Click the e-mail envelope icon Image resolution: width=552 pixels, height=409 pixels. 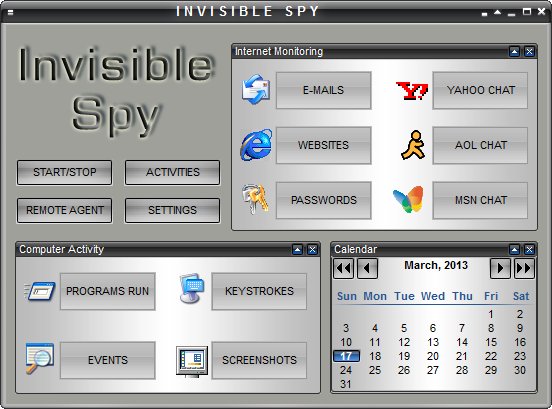click(x=256, y=90)
